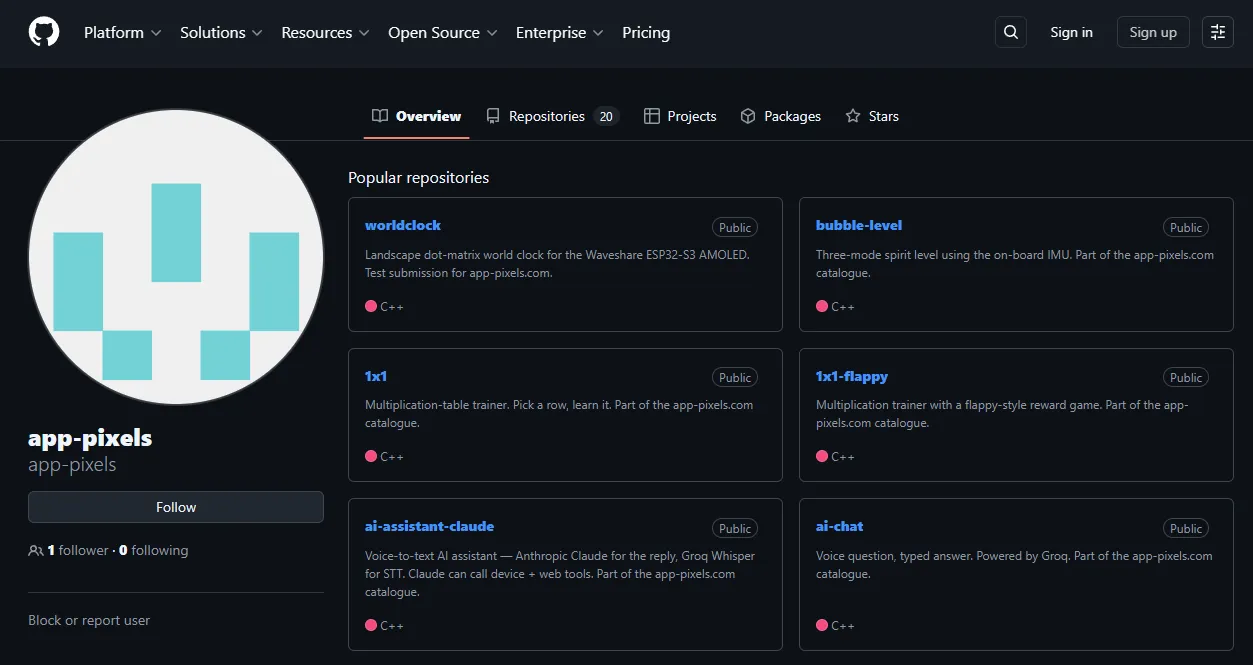
Task: Expand the Open Source dropdown menu
Action: coord(443,32)
